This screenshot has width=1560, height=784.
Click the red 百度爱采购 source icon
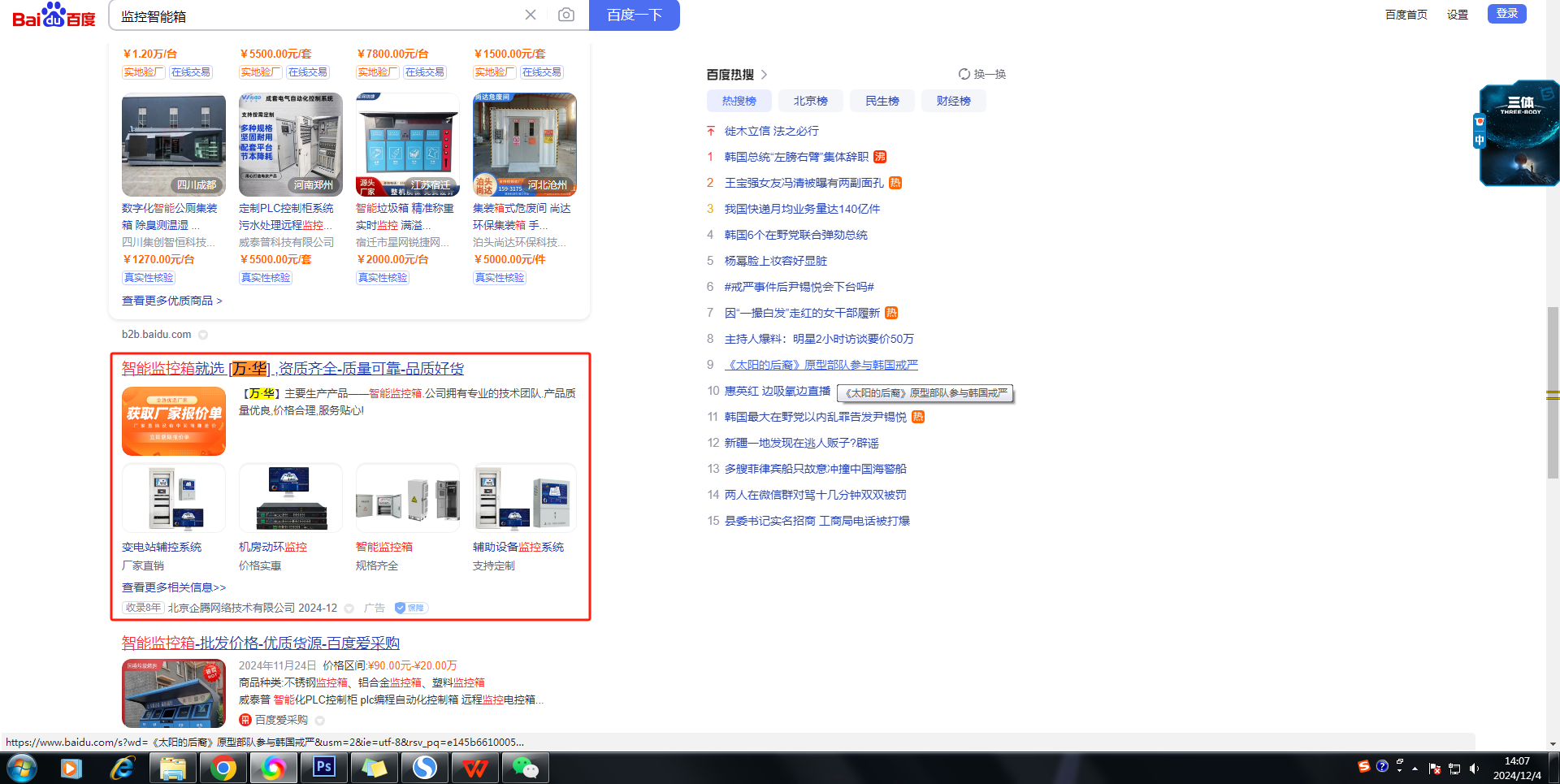(x=245, y=720)
